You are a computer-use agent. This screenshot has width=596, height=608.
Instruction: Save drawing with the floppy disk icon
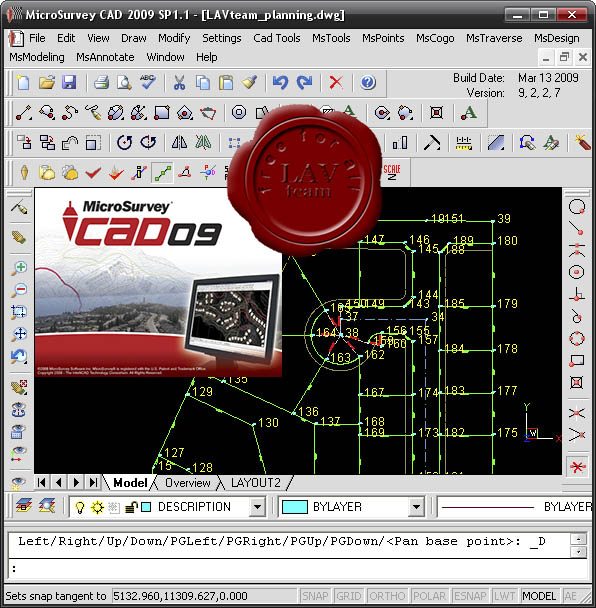(69, 83)
